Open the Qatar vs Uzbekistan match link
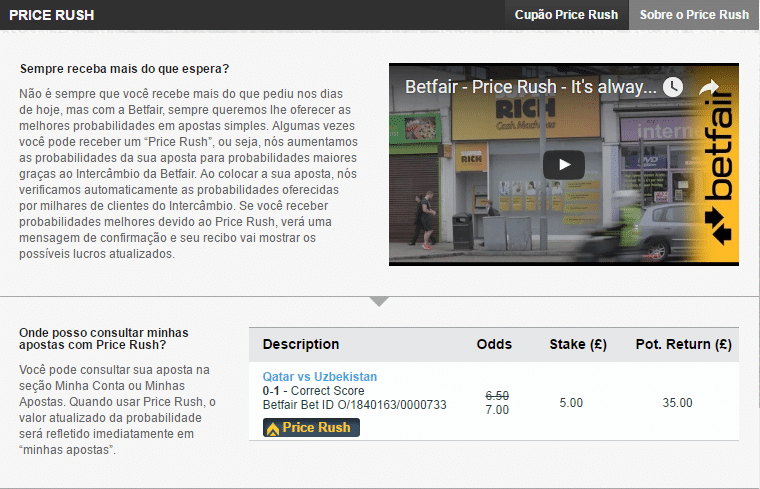 319,377
